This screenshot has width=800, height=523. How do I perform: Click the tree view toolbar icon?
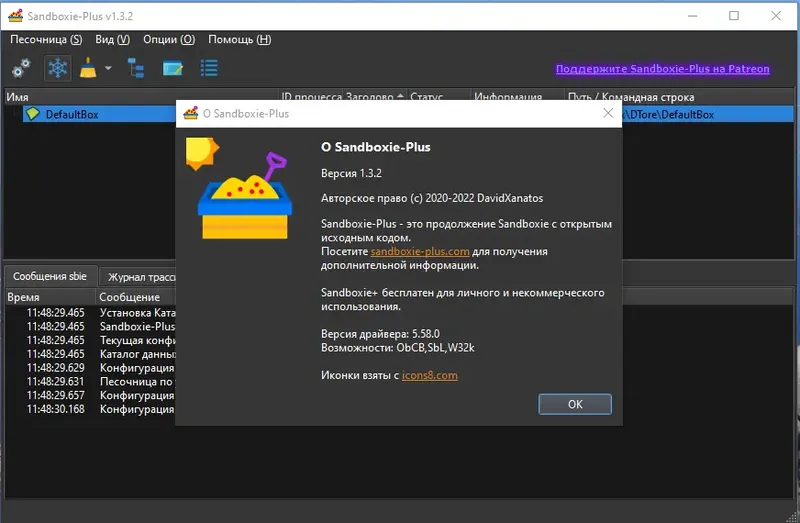pos(136,68)
